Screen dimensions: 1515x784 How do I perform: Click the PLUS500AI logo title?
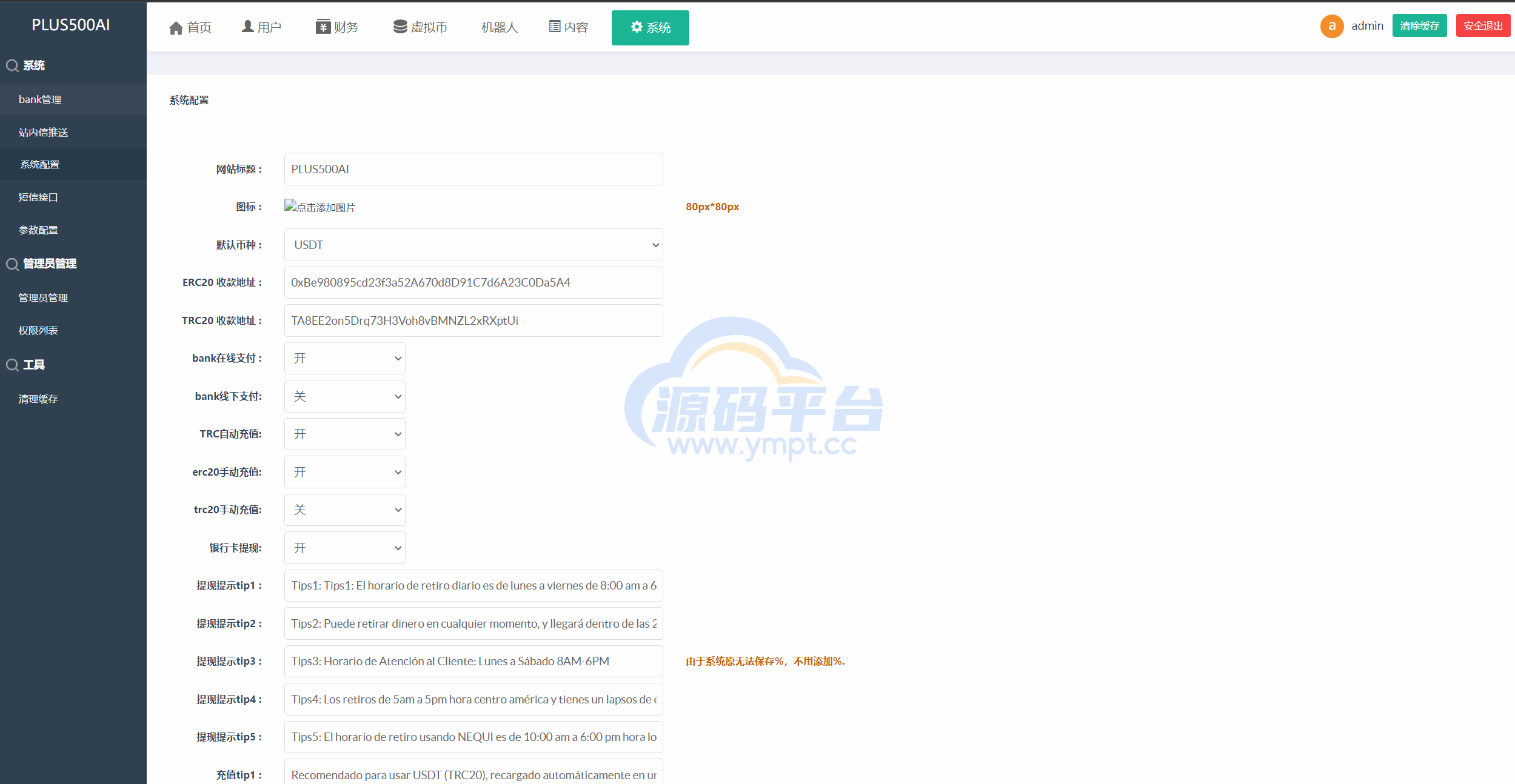(71, 25)
